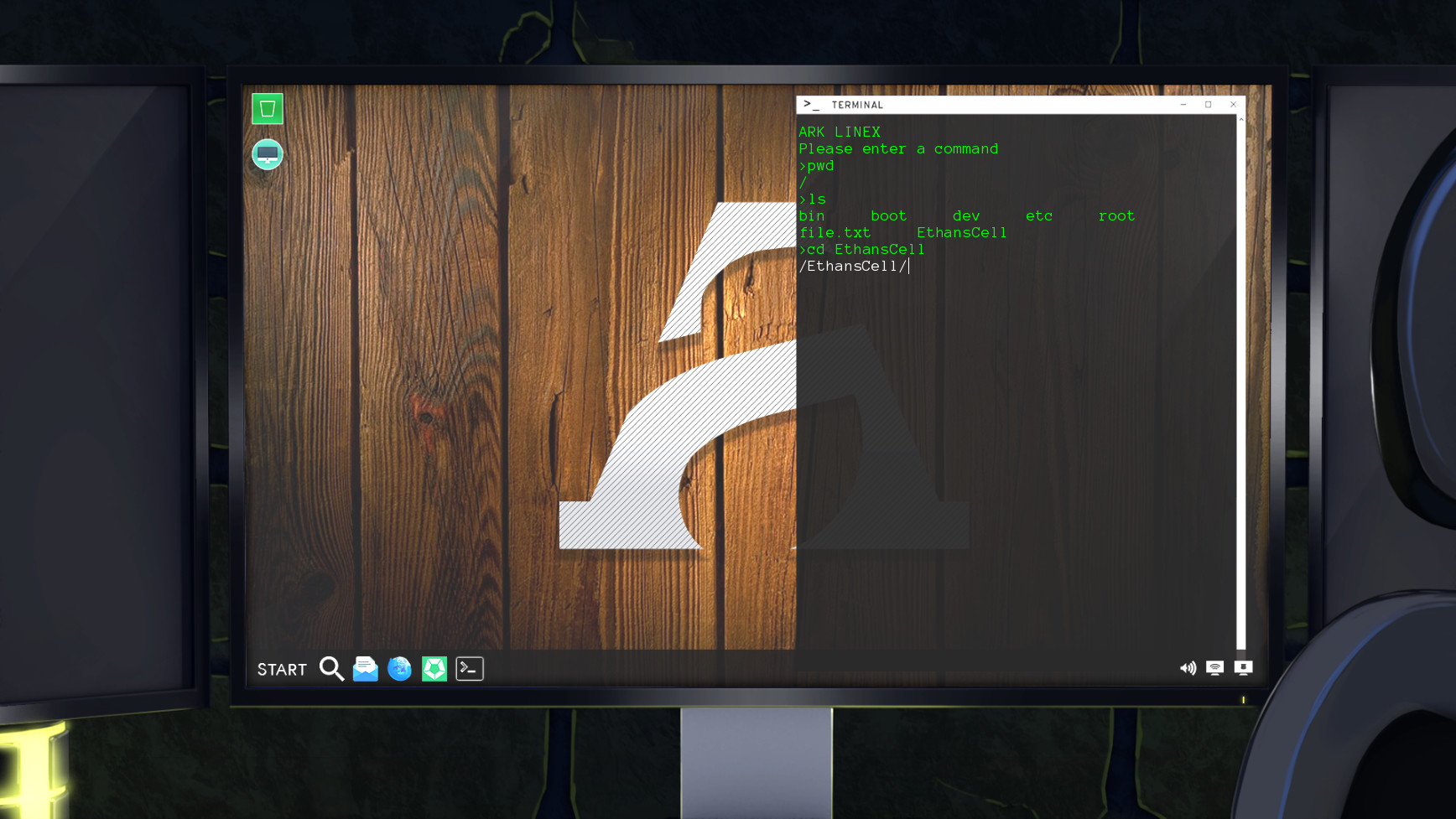Open the Recycle Bin on the desktop
Viewport: 1456px width, 819px height.
267,108
